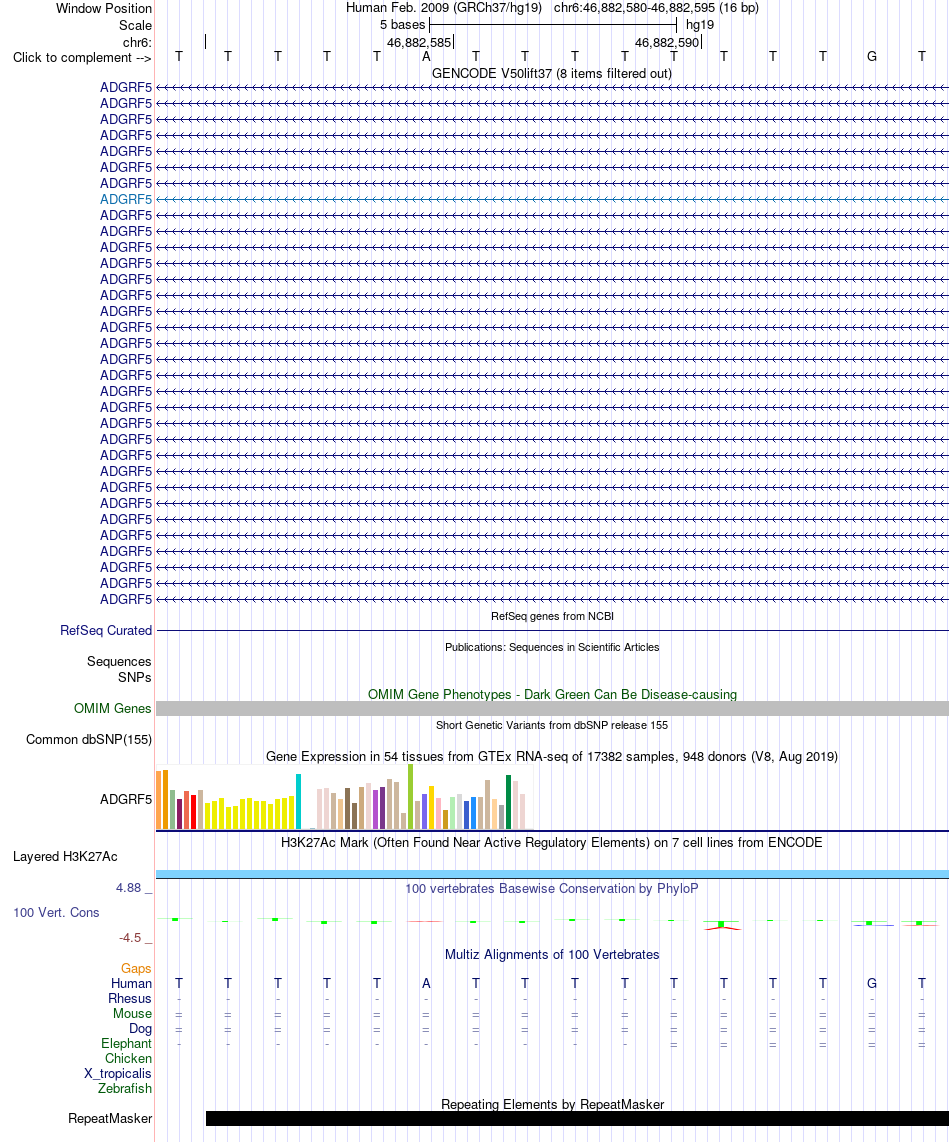The width and height of the screenshot is (950, 1142).
Task: Click the RefSeq Curated intron line
Action: tap(552, 631)
